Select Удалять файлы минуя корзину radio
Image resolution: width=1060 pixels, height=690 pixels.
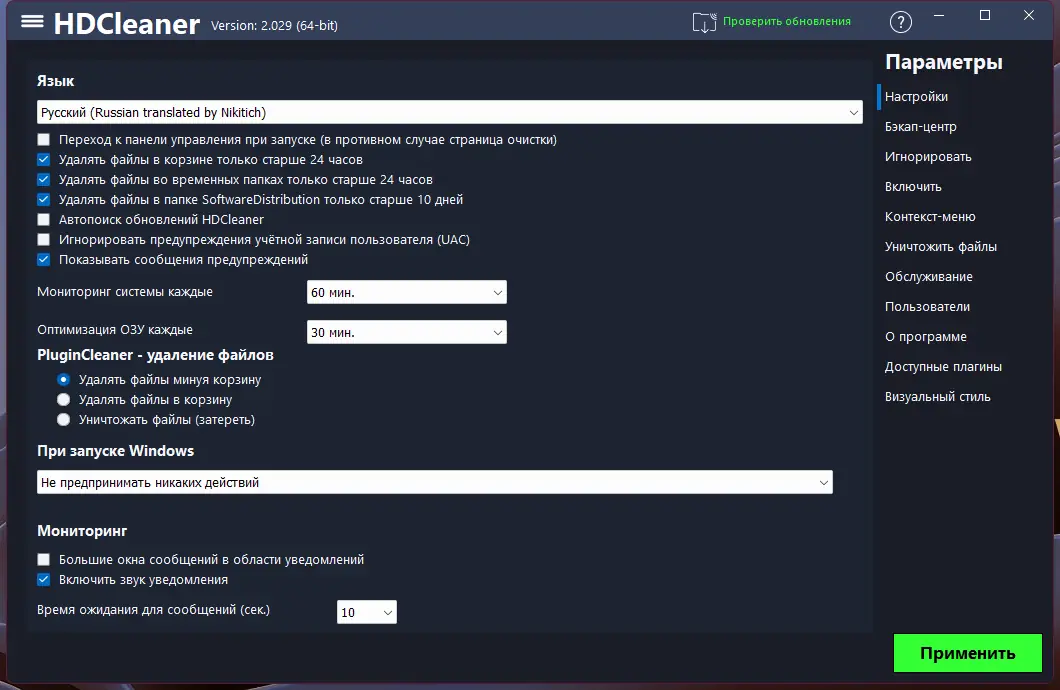pyautogui.click(x=64, y=380)
